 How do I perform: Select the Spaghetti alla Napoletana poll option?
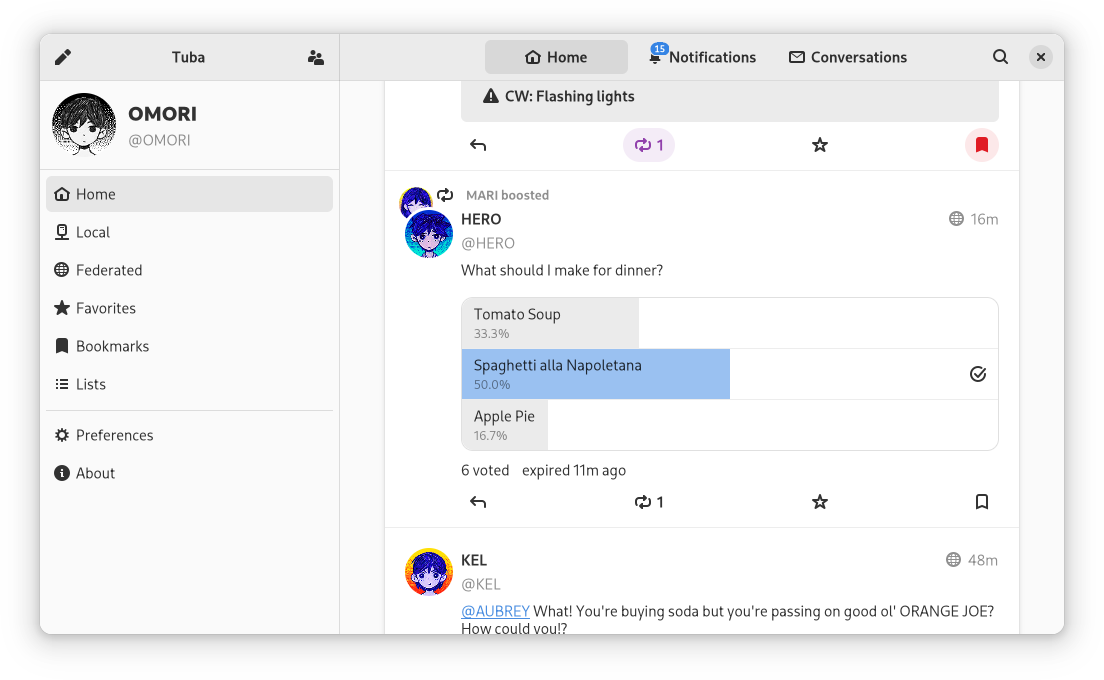point(729,374)
